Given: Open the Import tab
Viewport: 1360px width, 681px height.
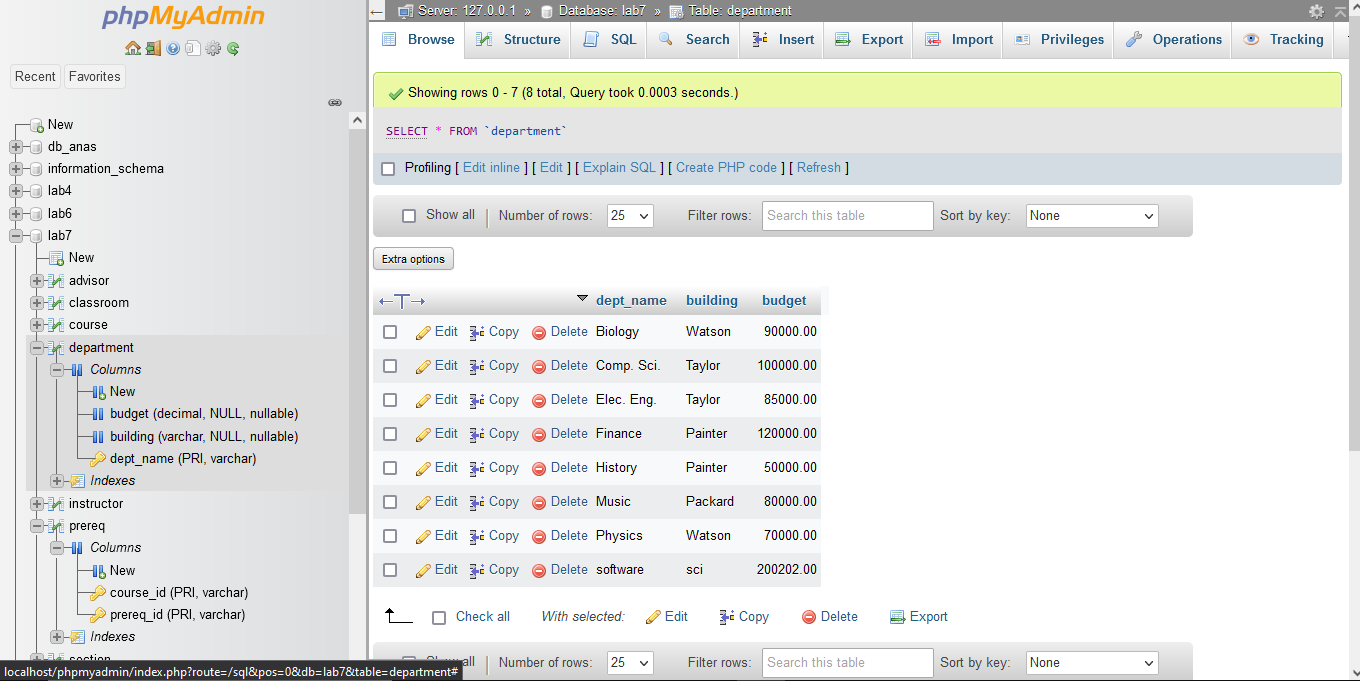Looking at the screenshot, I should tap(958, 40).
